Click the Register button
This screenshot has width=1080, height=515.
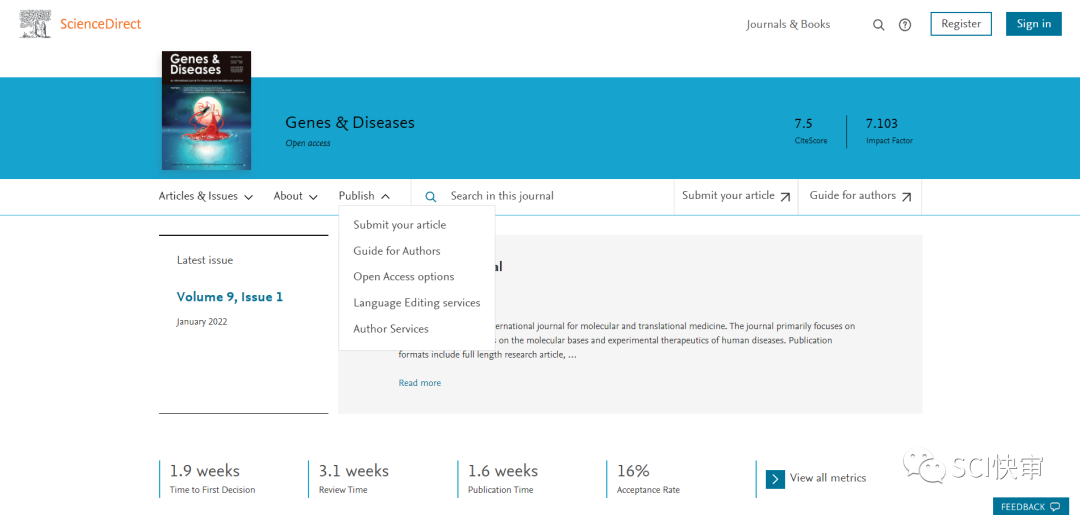point(960,24)
